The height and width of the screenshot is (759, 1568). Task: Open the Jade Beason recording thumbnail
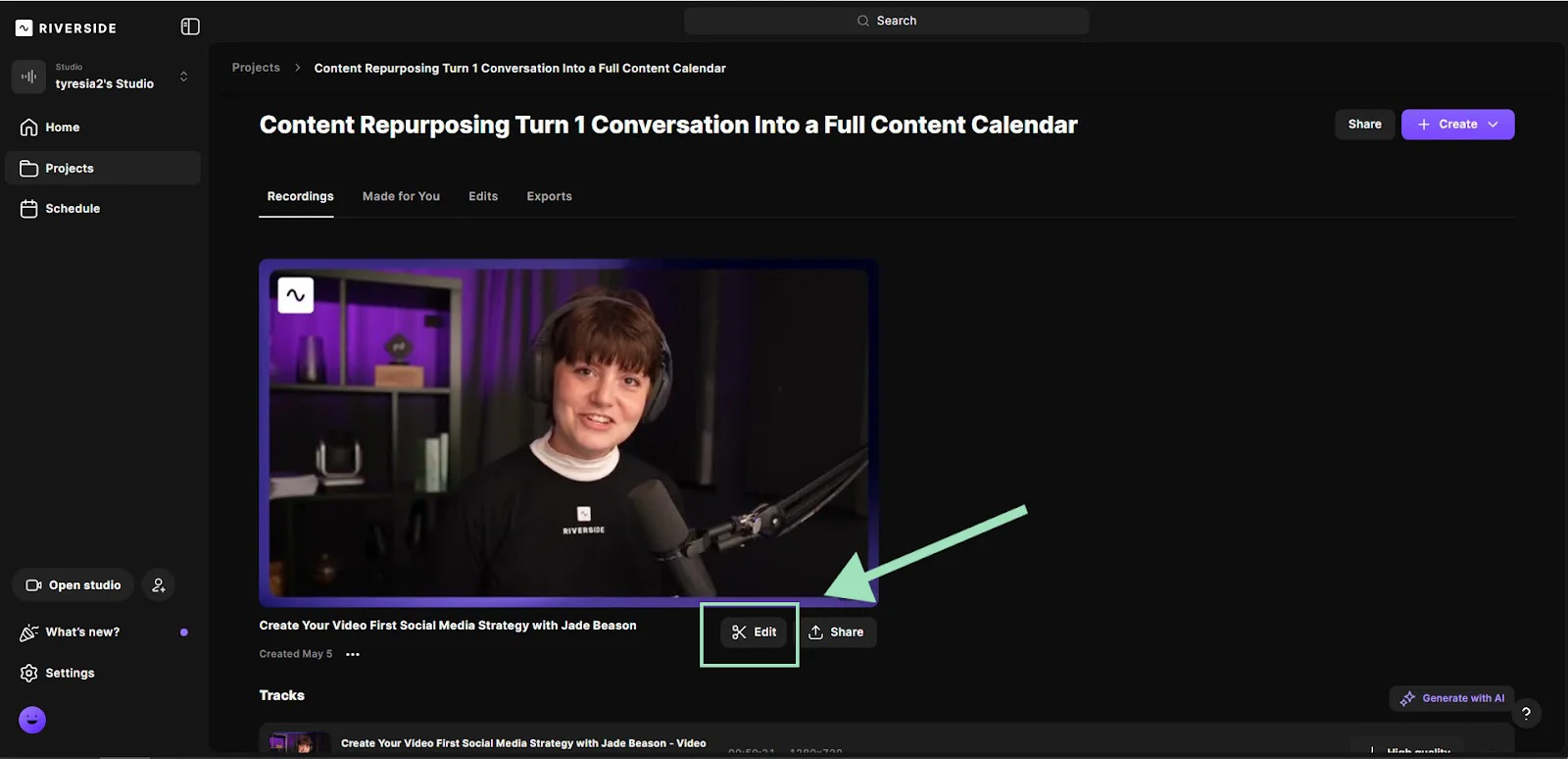pos(568,431)
